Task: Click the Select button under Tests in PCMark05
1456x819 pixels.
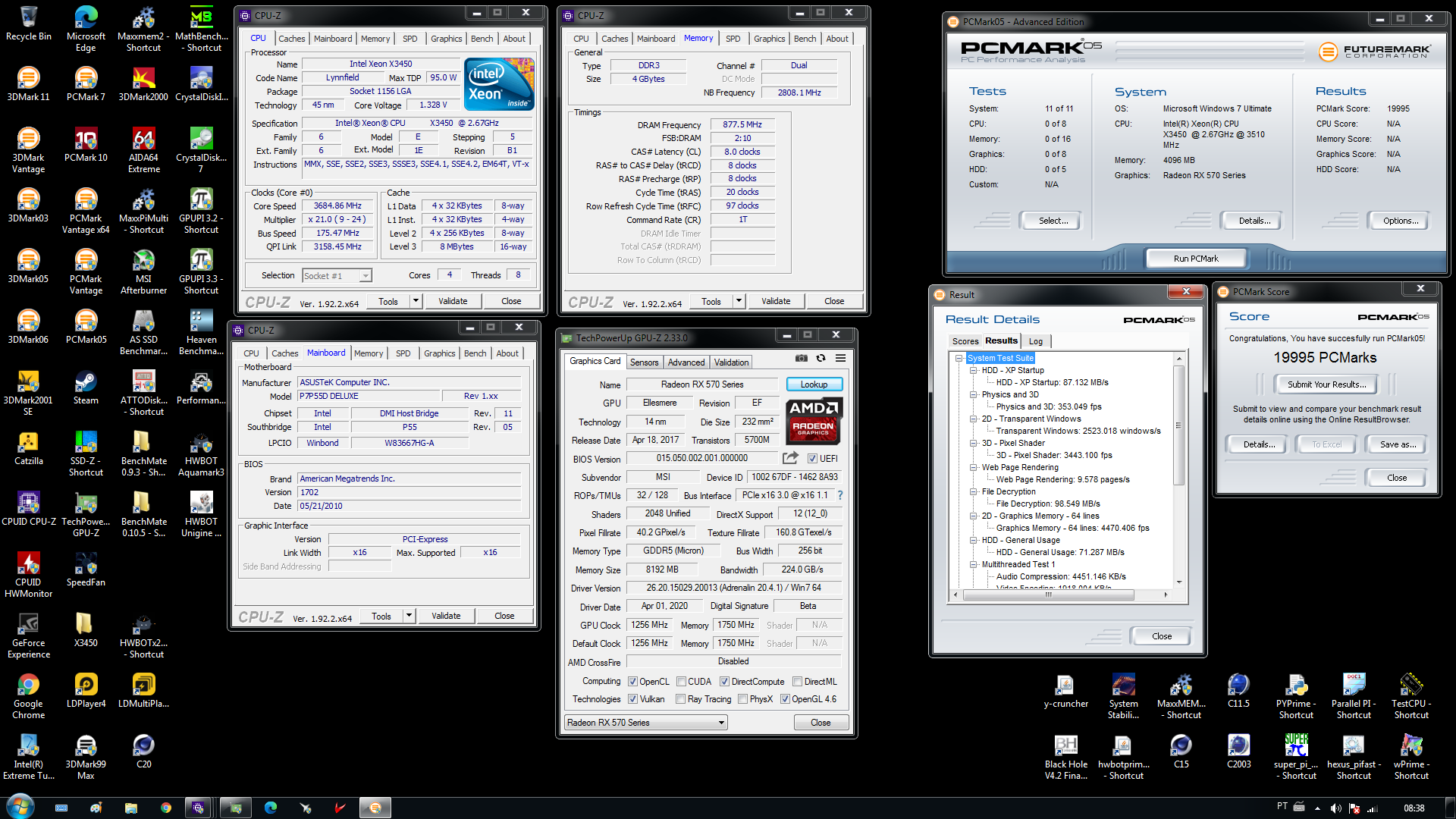Action: point(1053,221)
